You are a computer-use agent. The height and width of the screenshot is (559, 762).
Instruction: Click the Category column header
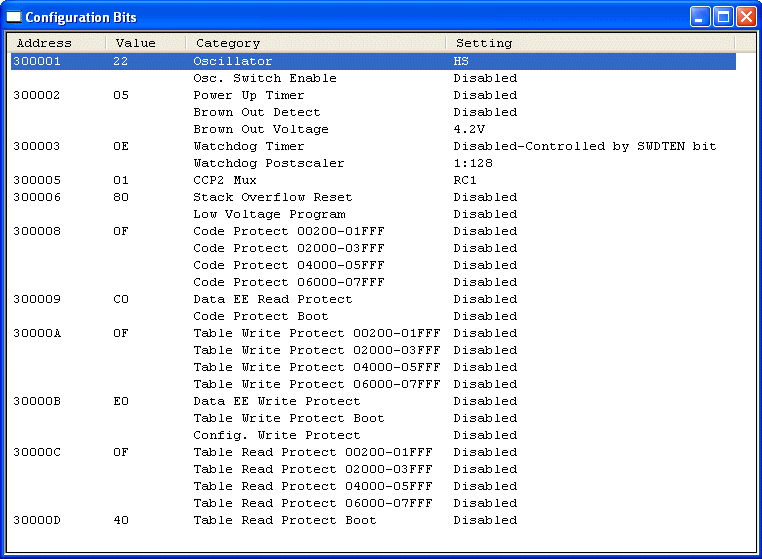[316, 43]
